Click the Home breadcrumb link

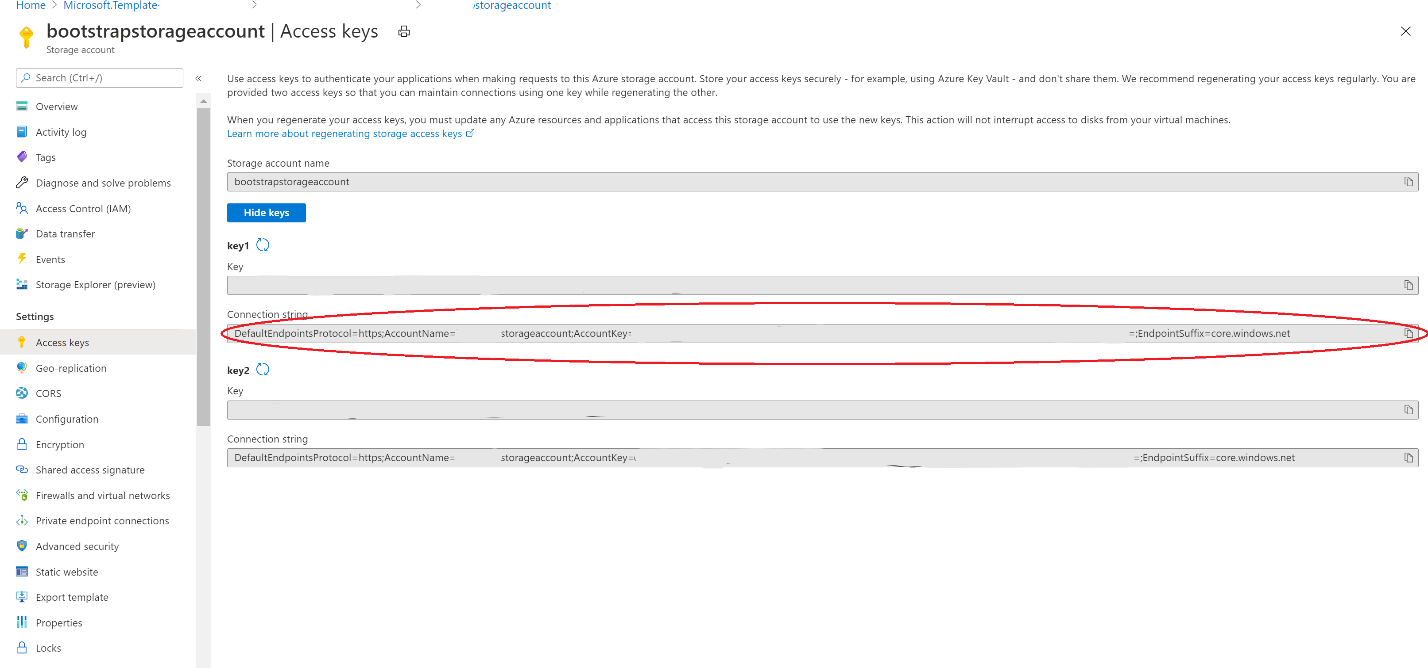(30, 5)
